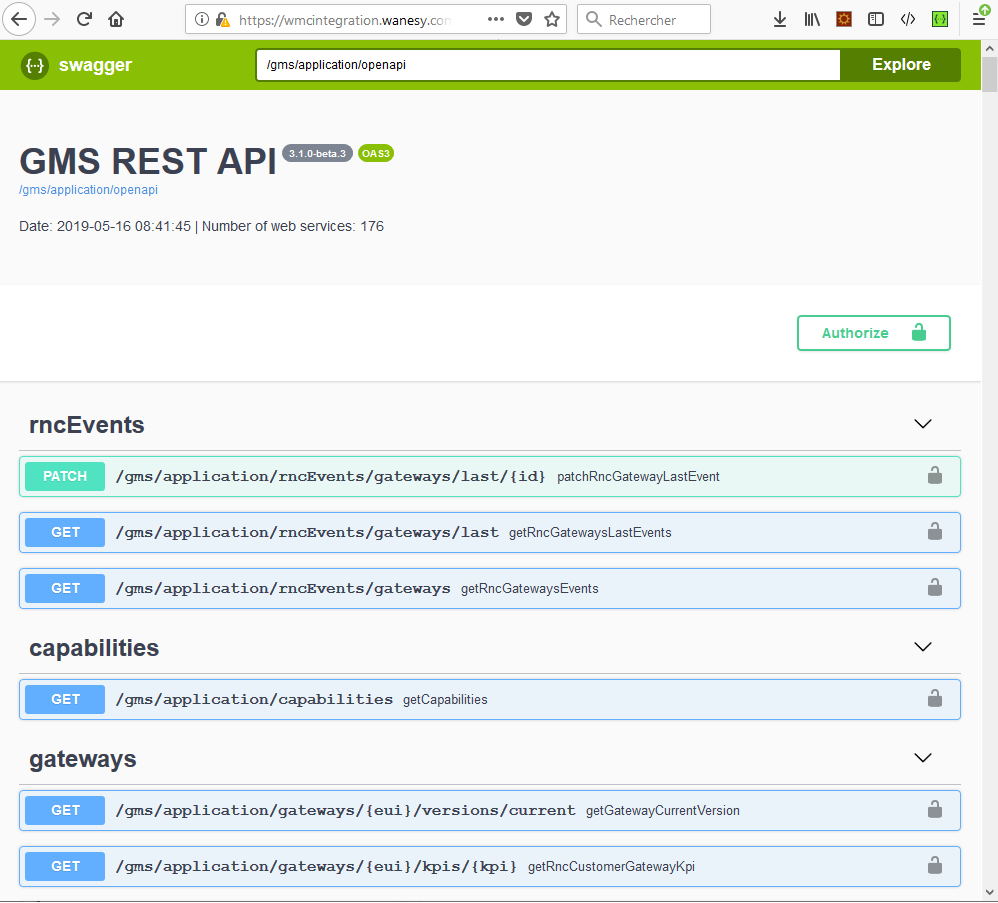The width and height of the screenshot is (998, 903).
Task: Bookmark this page with star icon
Action: click(552, 19)
